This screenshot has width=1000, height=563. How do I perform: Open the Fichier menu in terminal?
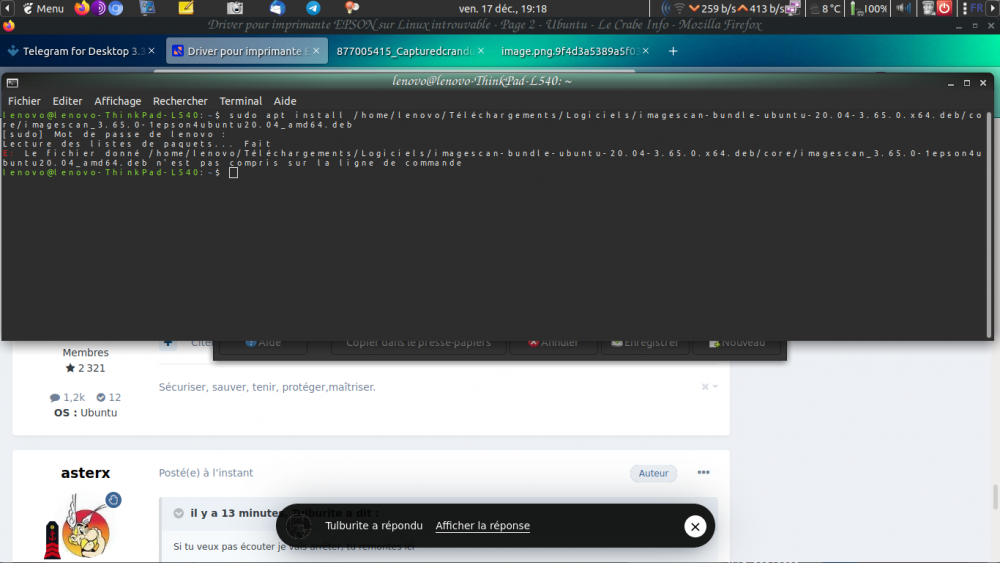pyautogui.click(x=24, y=101)
